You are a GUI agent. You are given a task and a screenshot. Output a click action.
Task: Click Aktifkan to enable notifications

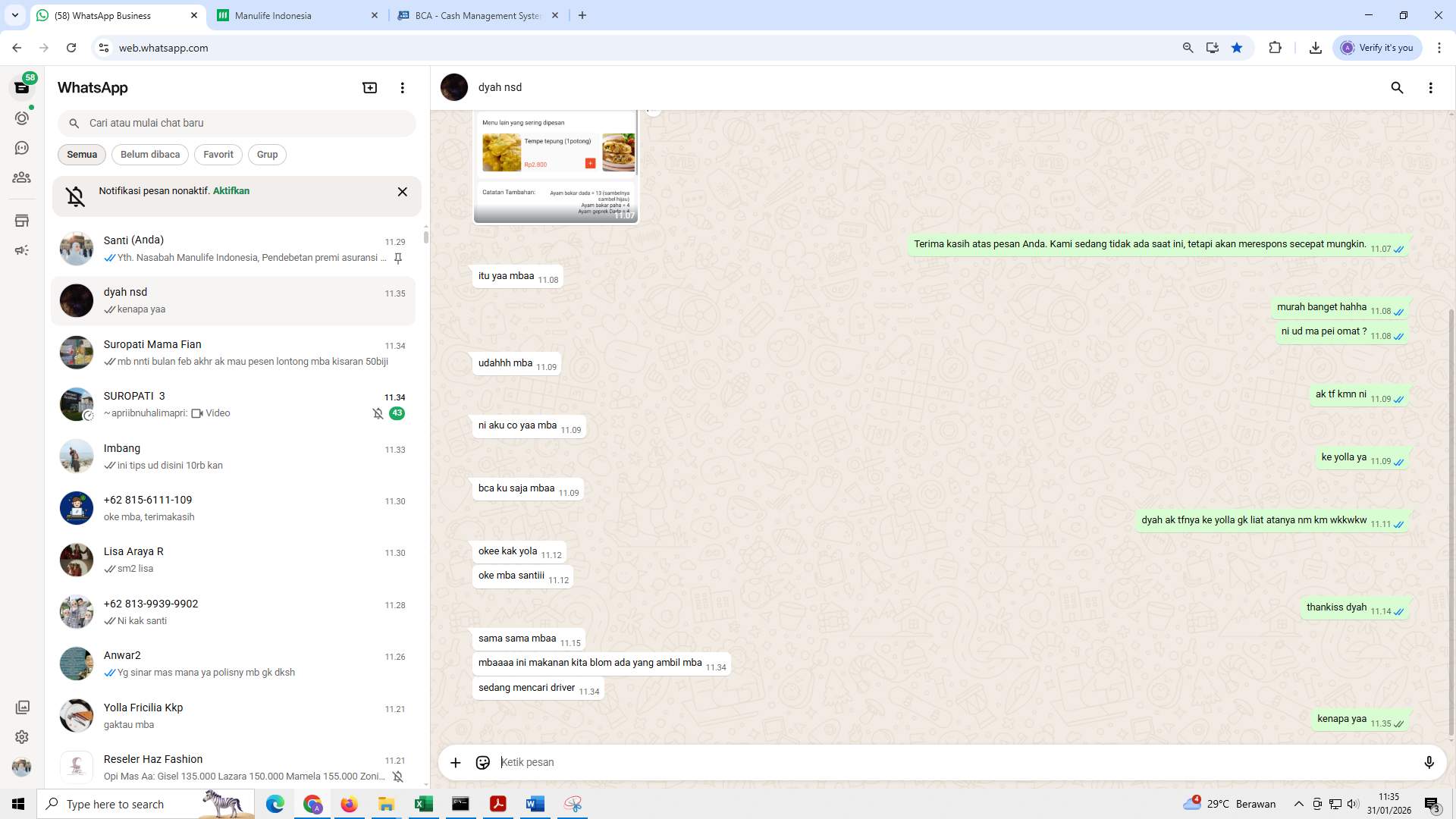tap(231, 190)
